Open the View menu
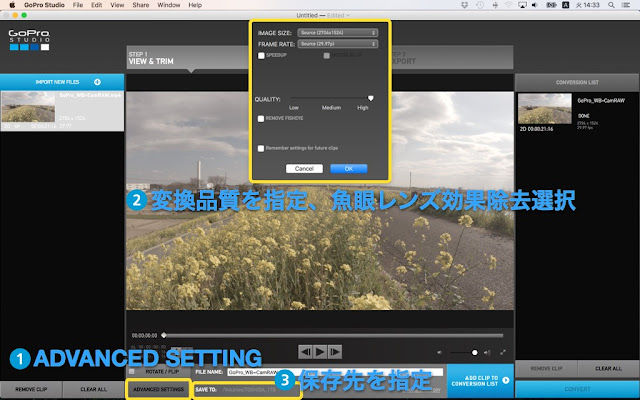 pyautogui.click(x=117, y=5)
